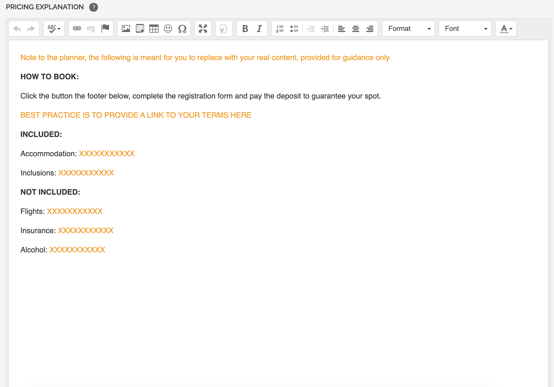Open the Font dropdown

(465, 29)
